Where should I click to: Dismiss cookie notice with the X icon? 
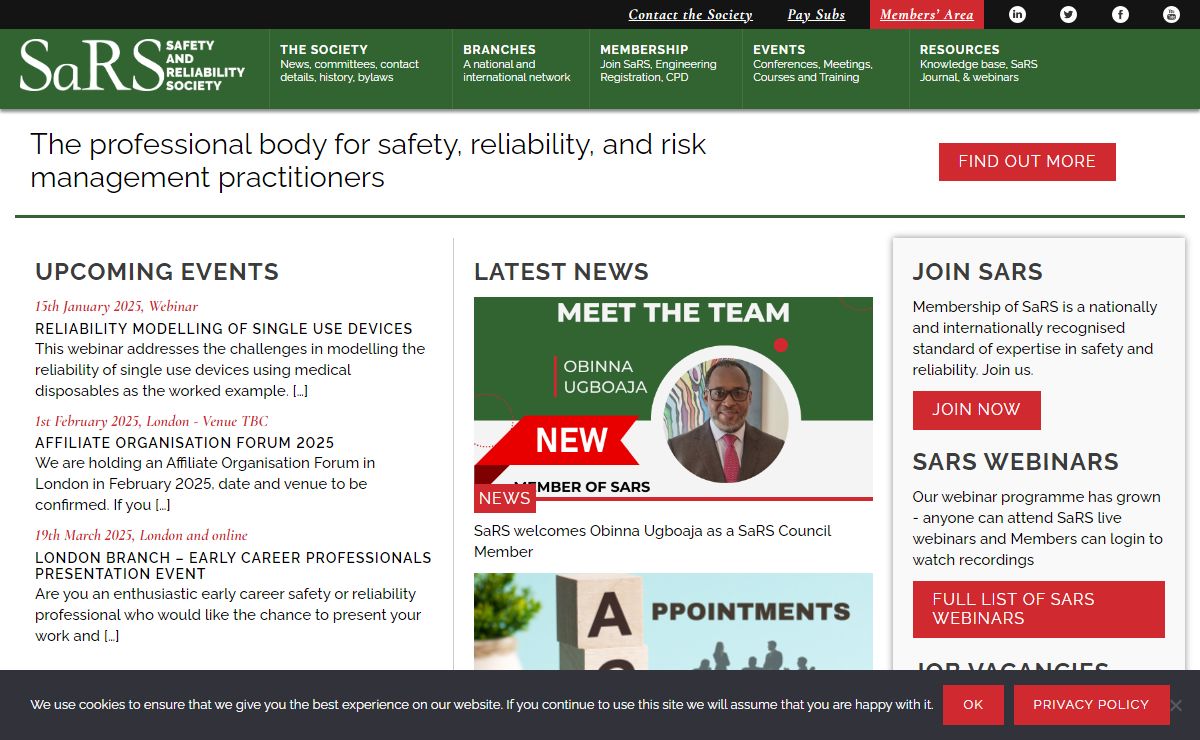point(1176,705)
